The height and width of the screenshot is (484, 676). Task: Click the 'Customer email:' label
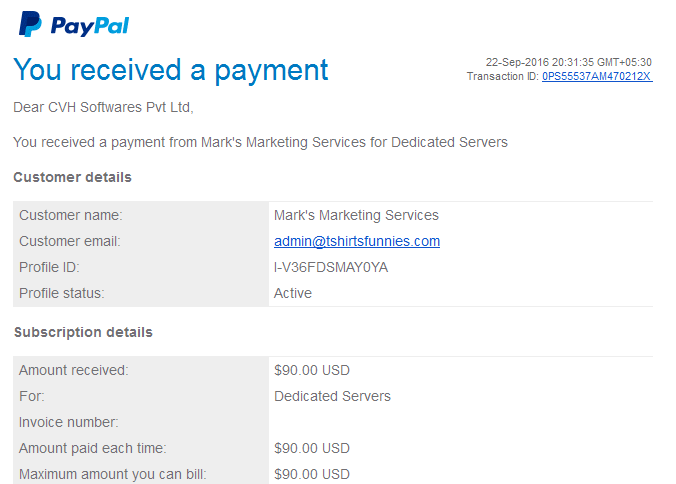coord(70,241)
